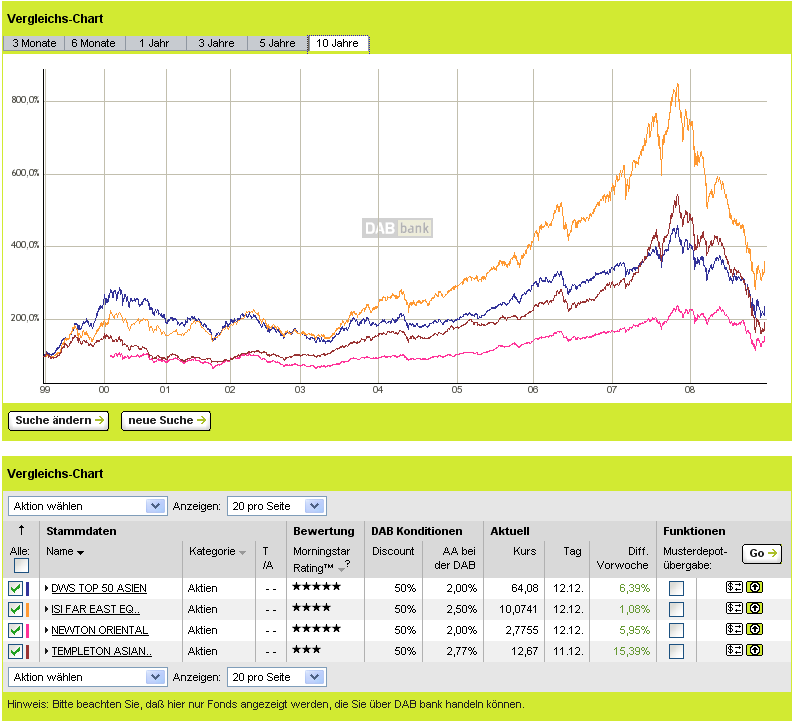Switch chart to the 5 Jahre tab
Viewport: 796px width, 724px height.
point(278,44)
